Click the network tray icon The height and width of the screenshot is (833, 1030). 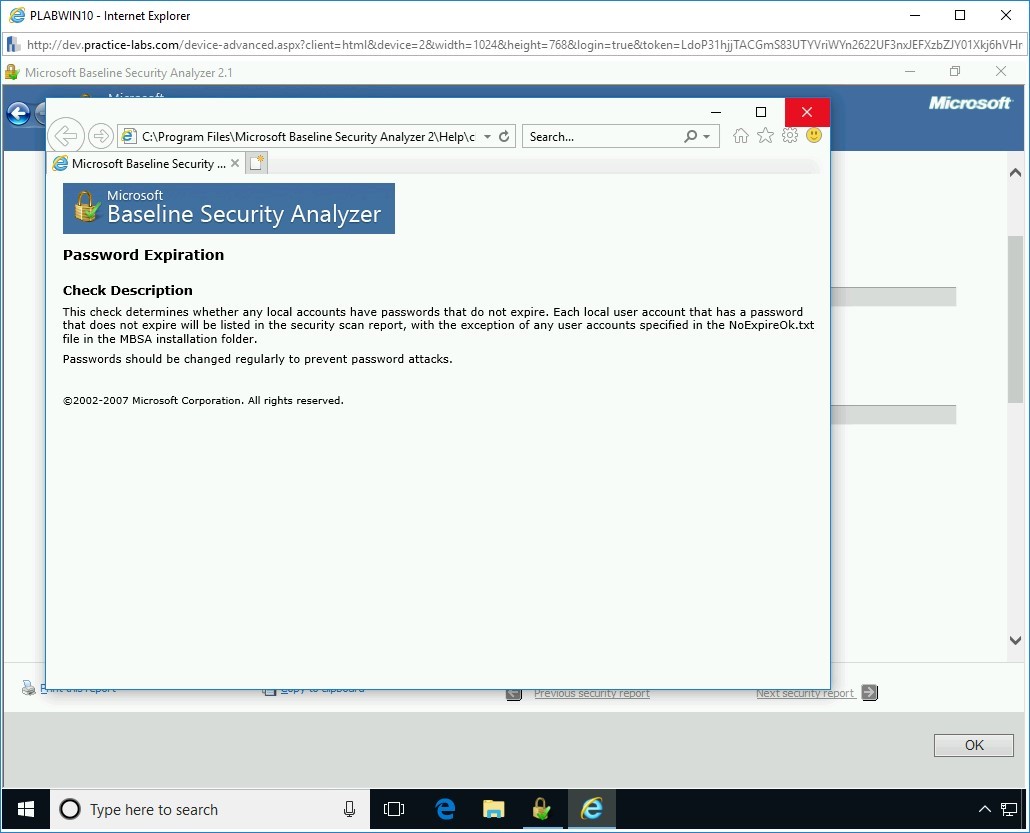point(1009,809)
